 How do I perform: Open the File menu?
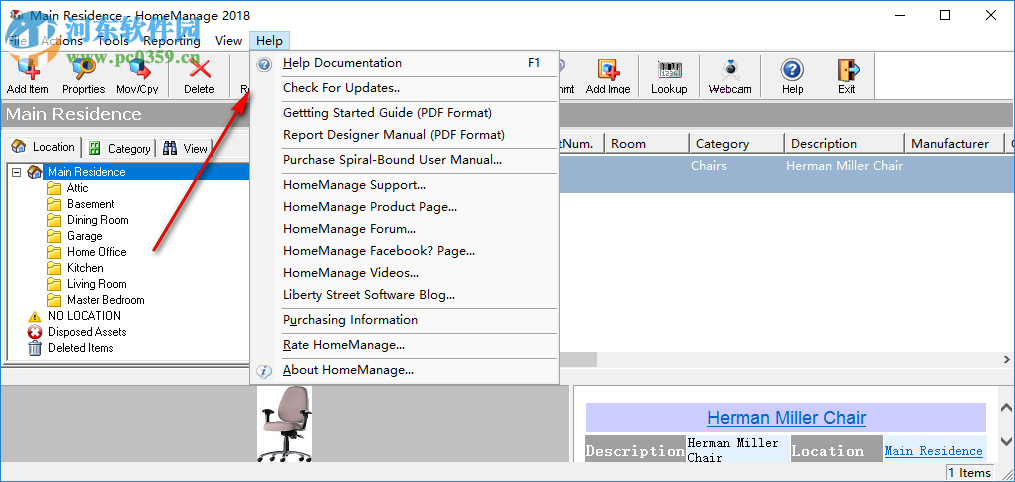point(17,41)
